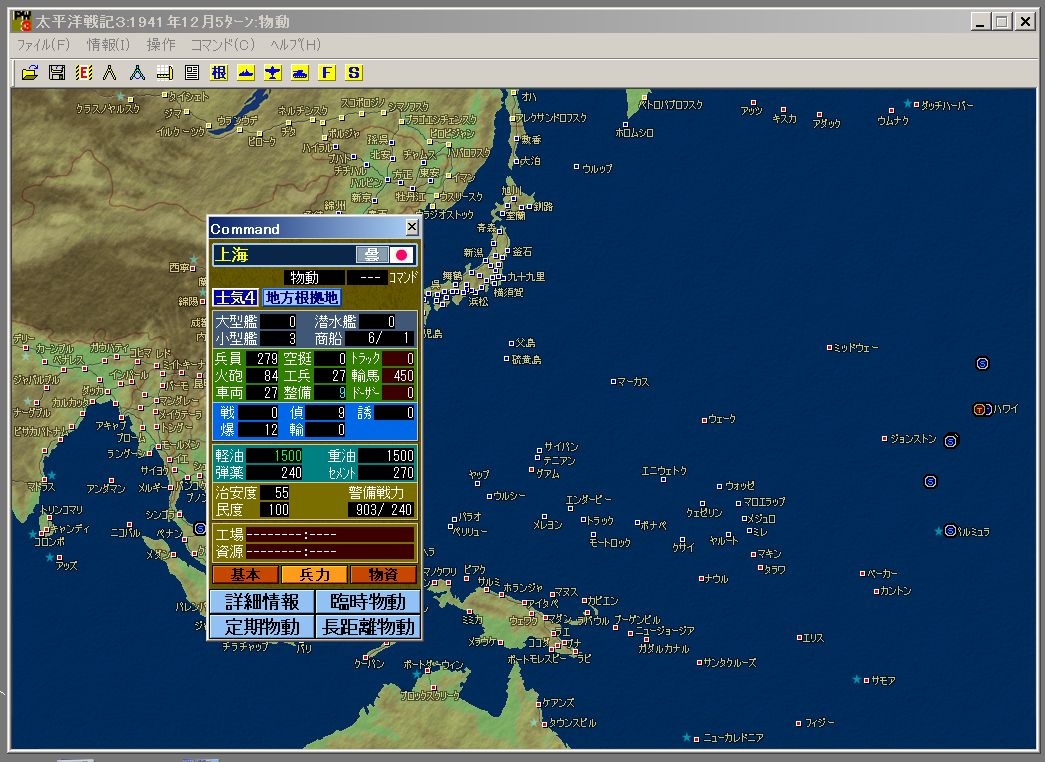Click the 曇 weather indicator beside 上海

pos(371,255)
